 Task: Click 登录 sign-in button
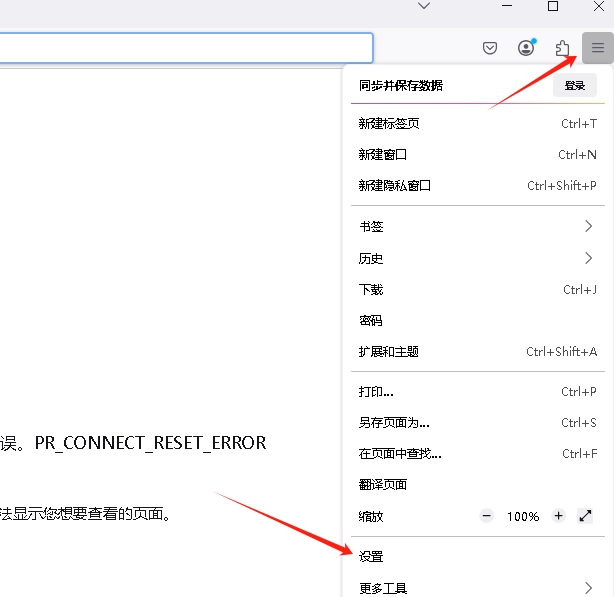pyautogui.click(x=575, y=85)
